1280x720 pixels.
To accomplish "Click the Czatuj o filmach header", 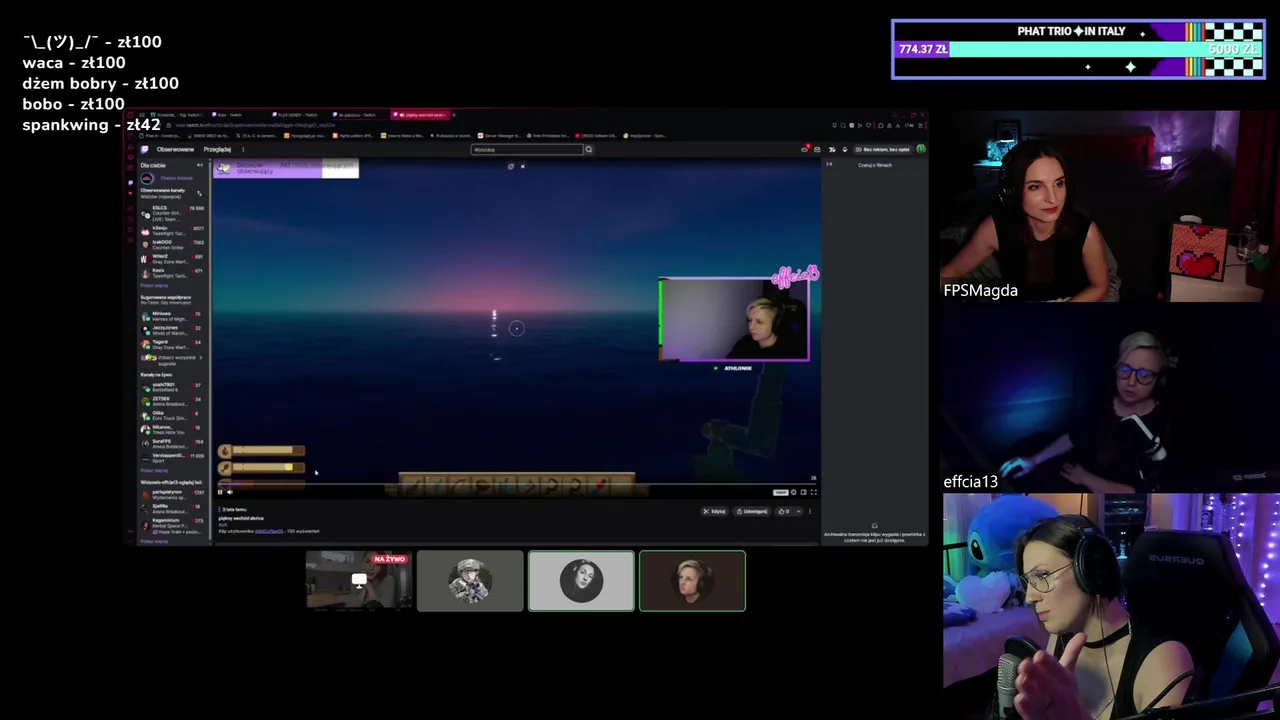I will (x=875, y=165).
